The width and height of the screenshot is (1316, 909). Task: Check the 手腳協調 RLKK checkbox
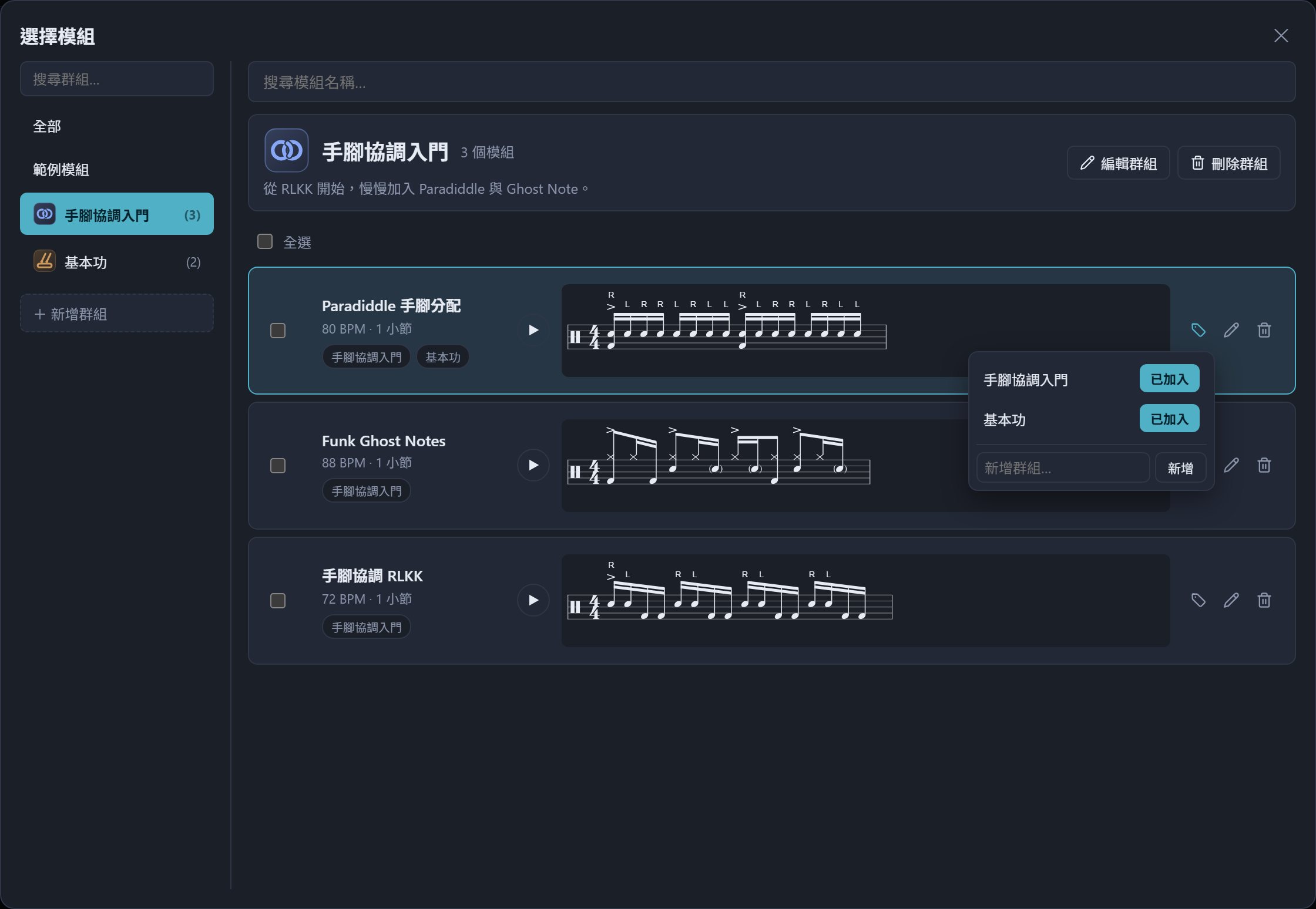[x=278, y=601]
